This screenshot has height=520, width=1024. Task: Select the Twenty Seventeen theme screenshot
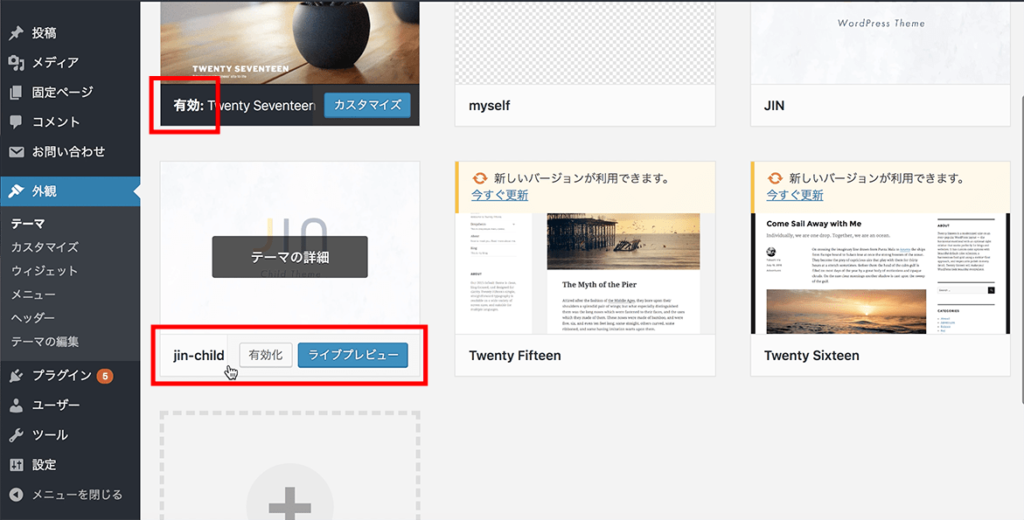[x=290, y=42]
